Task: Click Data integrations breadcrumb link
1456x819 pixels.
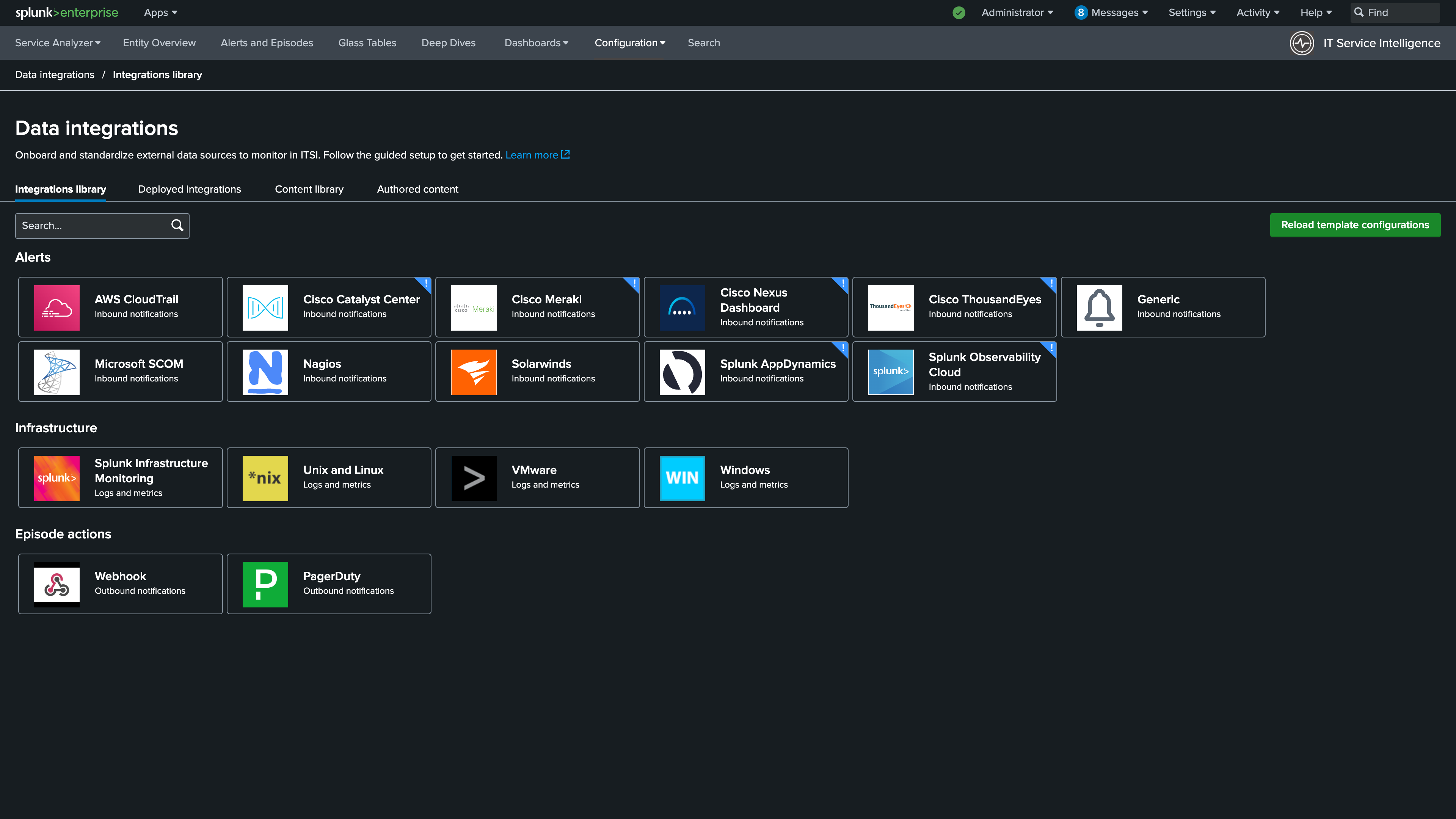Action: pyautogui.click(x=55, y=75)
